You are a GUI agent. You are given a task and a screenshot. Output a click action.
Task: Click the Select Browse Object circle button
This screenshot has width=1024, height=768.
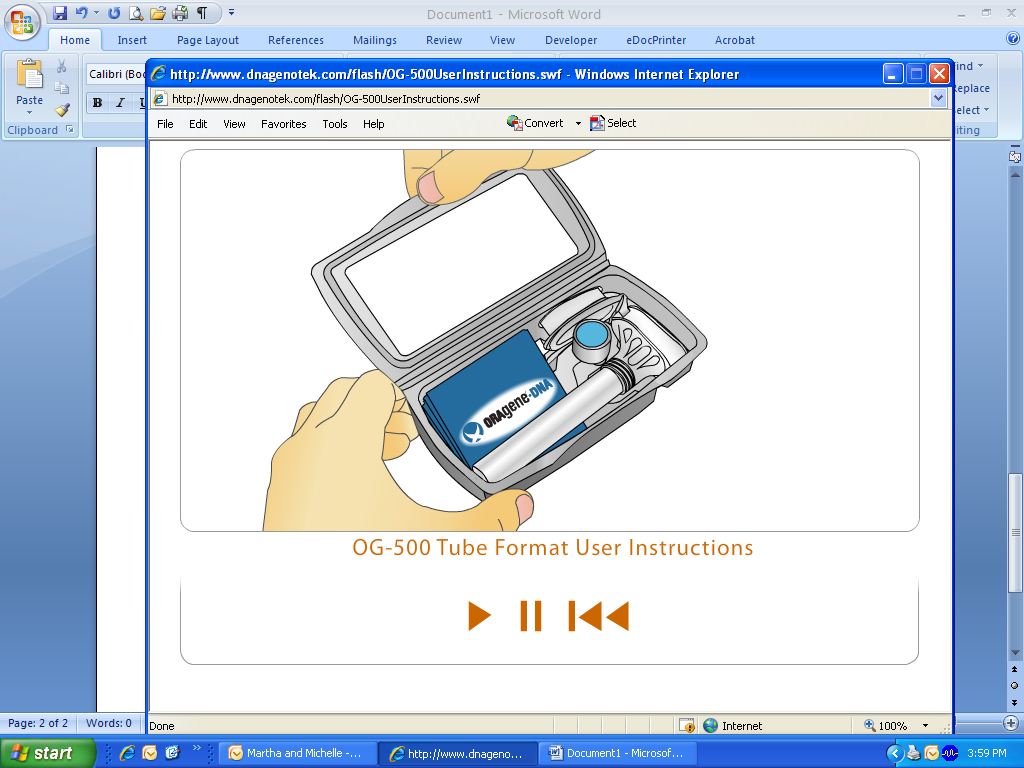[x=1014, y=686]
